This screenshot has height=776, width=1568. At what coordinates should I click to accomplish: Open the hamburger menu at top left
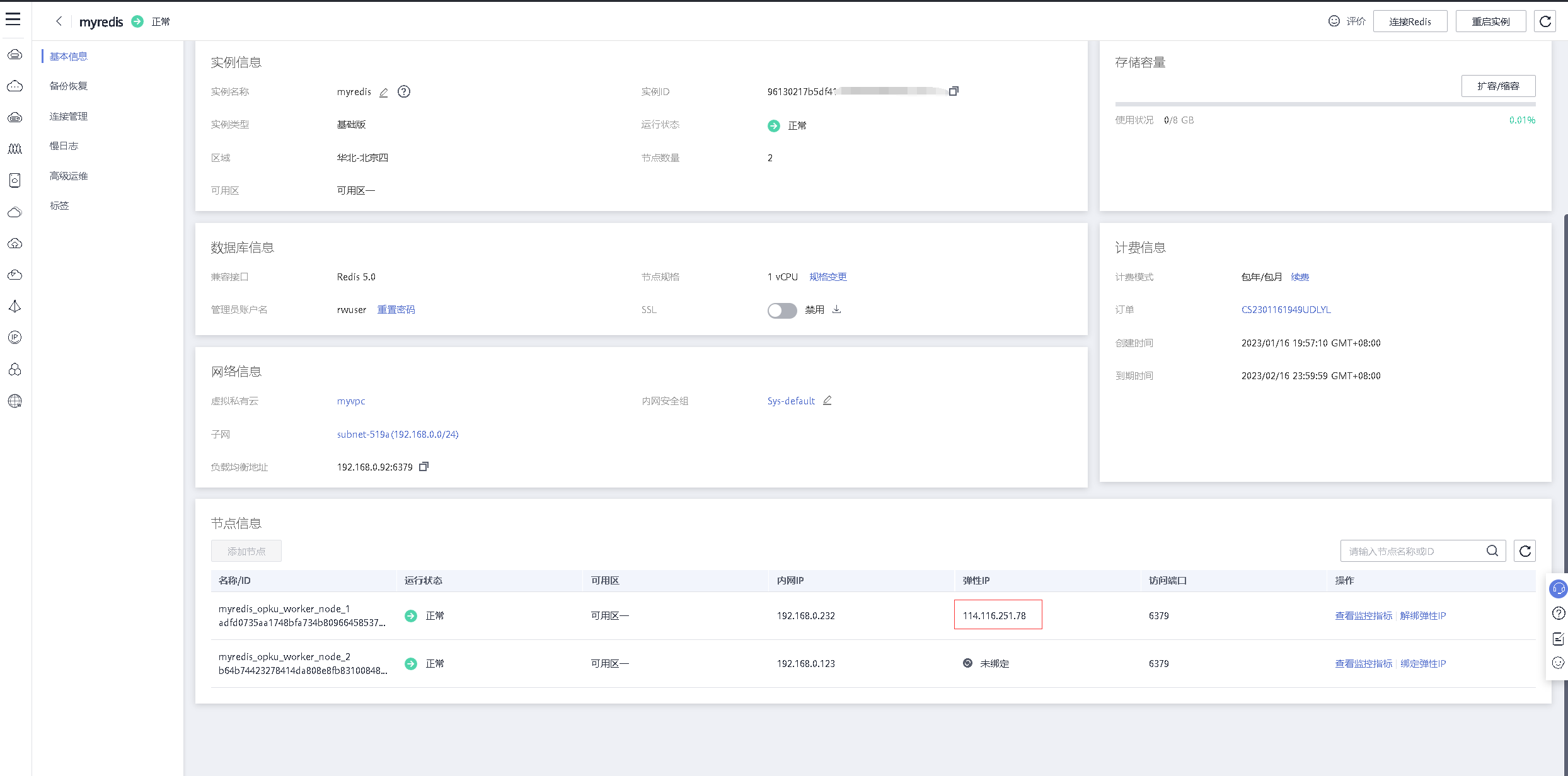click(13, 20)
